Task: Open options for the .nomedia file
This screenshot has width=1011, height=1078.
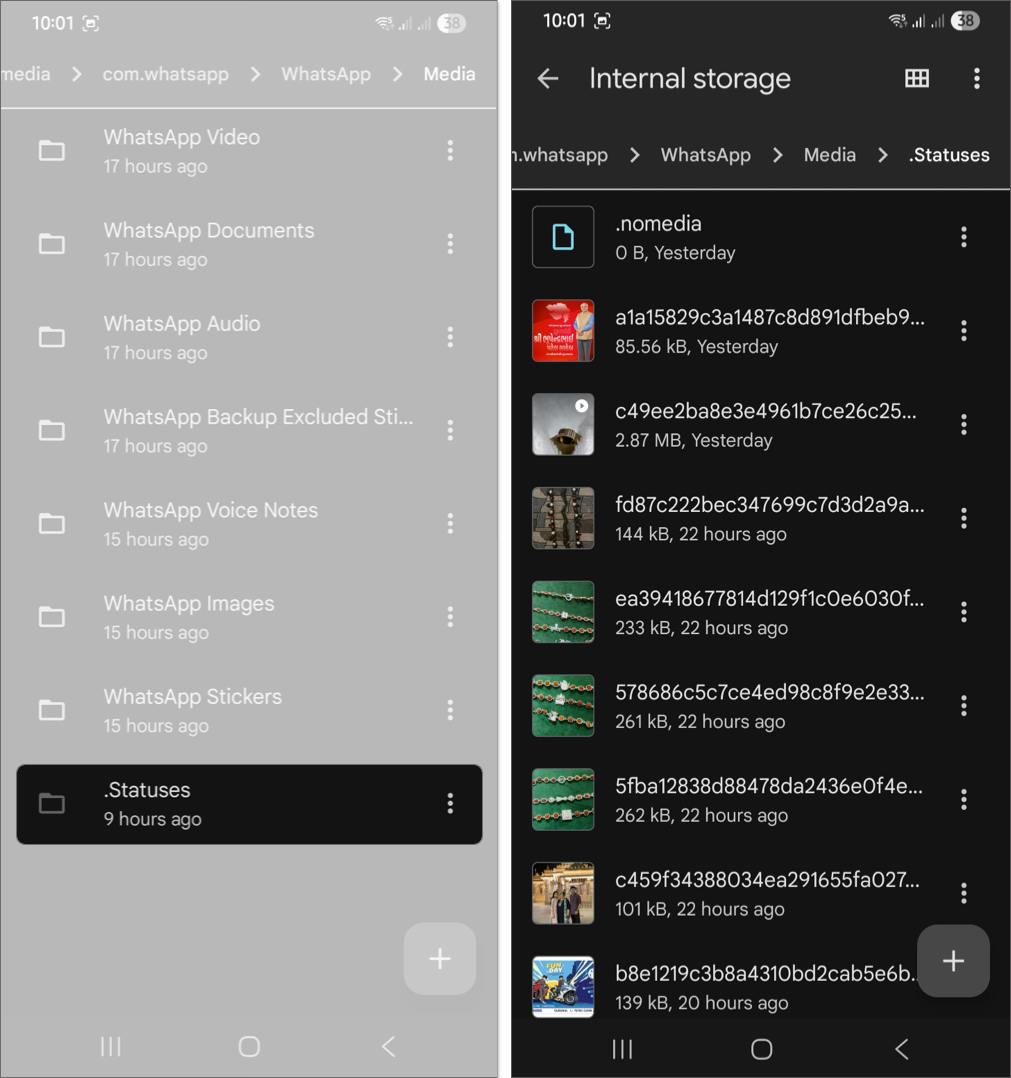Action: (x=963, y=237)
